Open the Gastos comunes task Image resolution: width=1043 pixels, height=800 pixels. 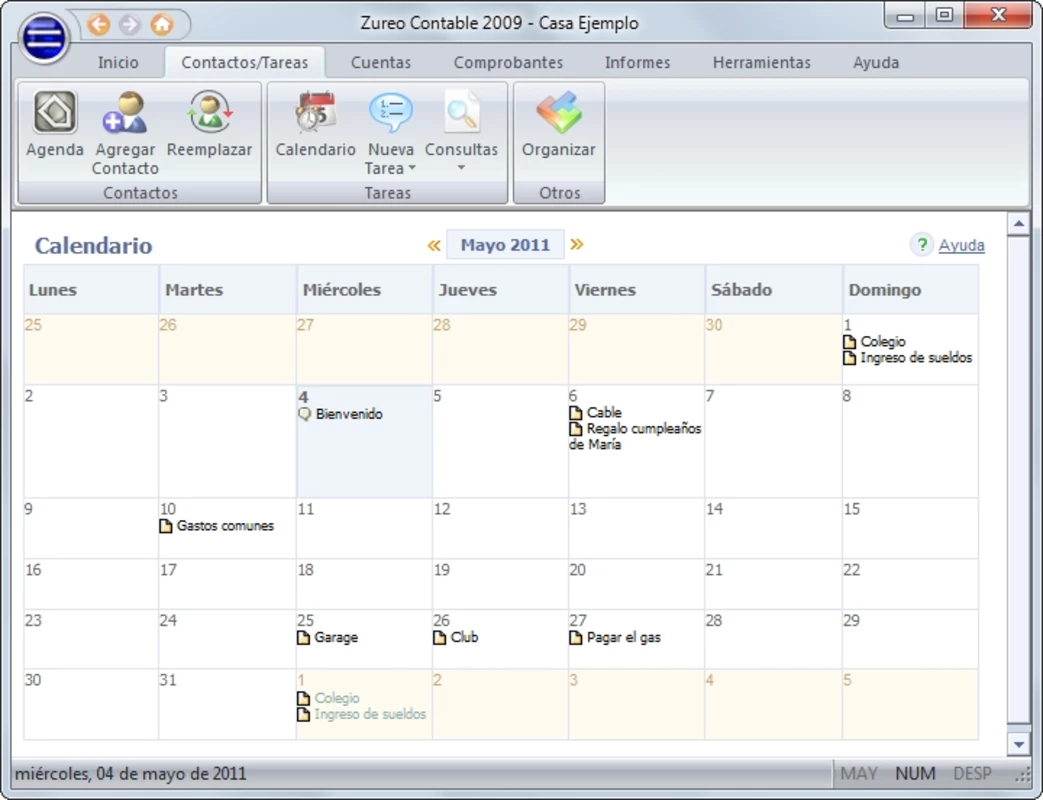click(x=225, y=526)
